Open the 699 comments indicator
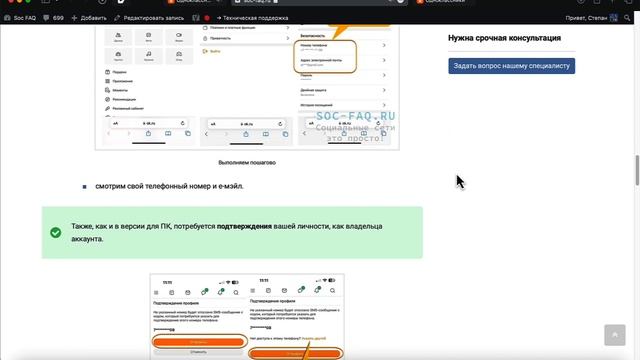Screen dimensions: 640x360 53,18
